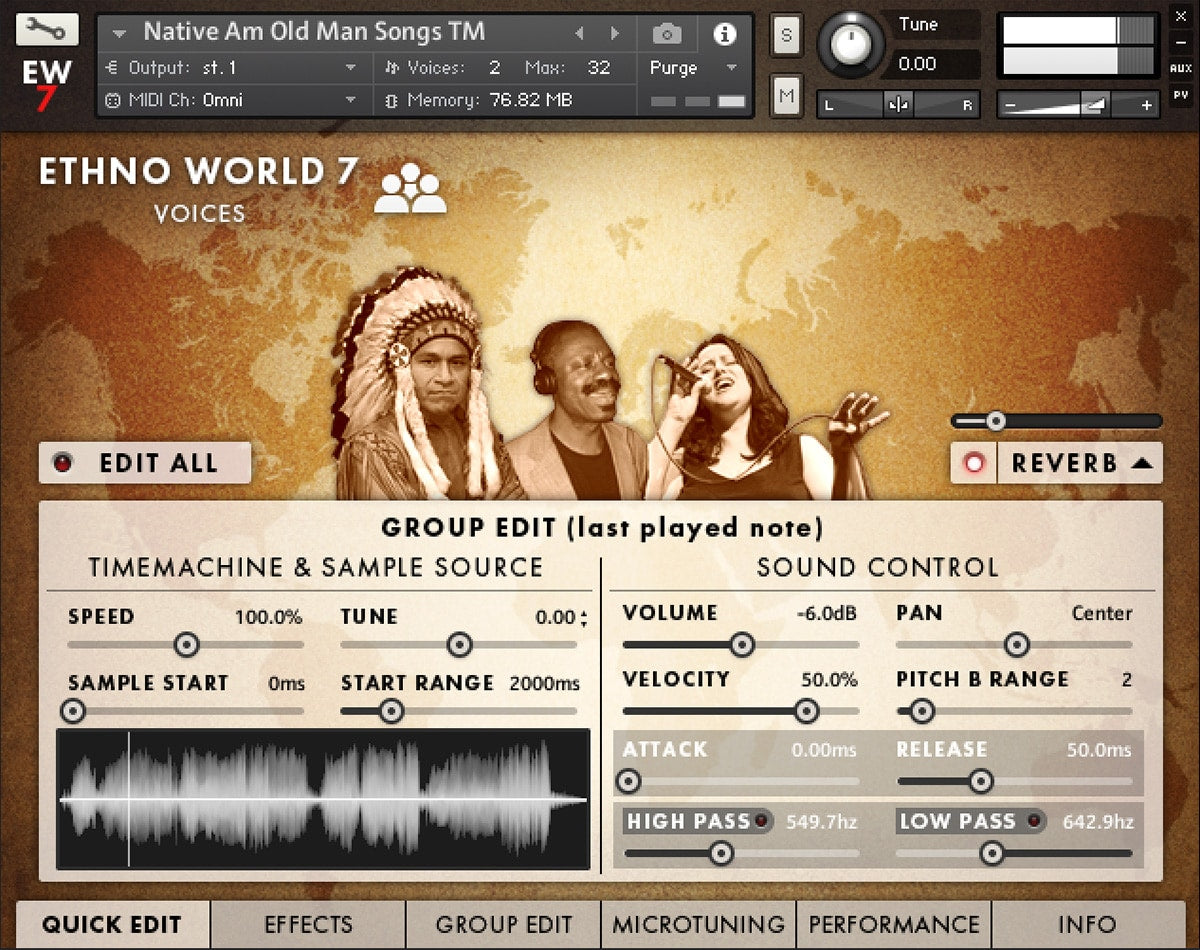Open the Microtuning tab
This screenshot has width=1200, height=950.
click(699, 924)
